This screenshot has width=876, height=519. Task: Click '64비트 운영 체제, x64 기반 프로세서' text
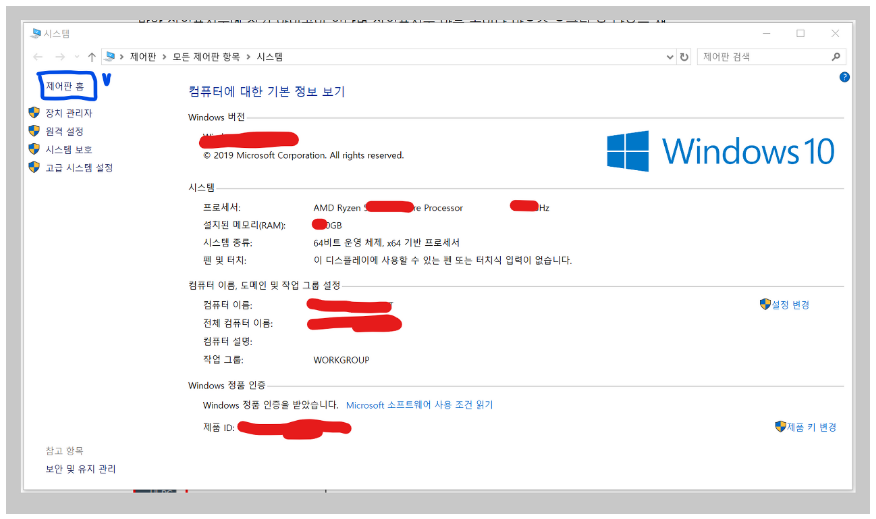point(386,242)
